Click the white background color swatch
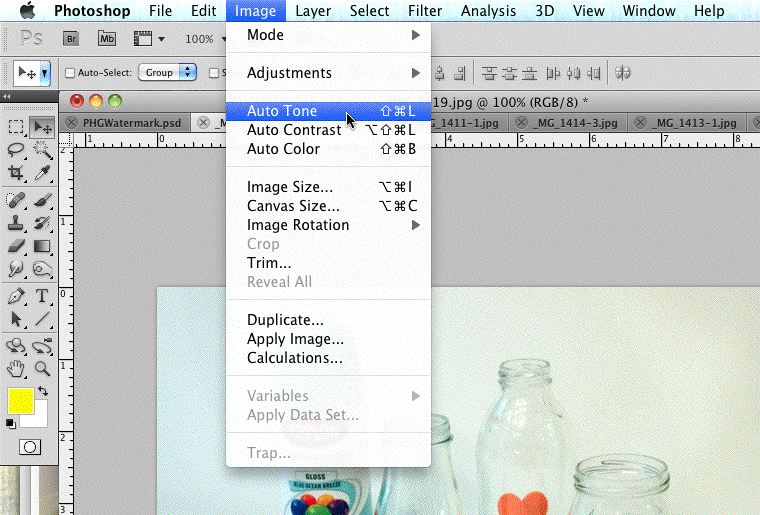The image size is (760, 515). tap(38, 419)
